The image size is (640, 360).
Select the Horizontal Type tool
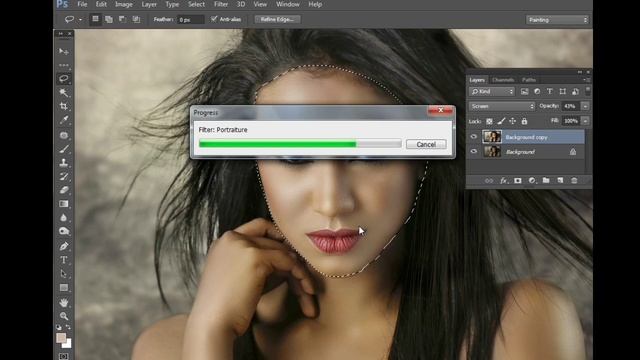(64, 260)
